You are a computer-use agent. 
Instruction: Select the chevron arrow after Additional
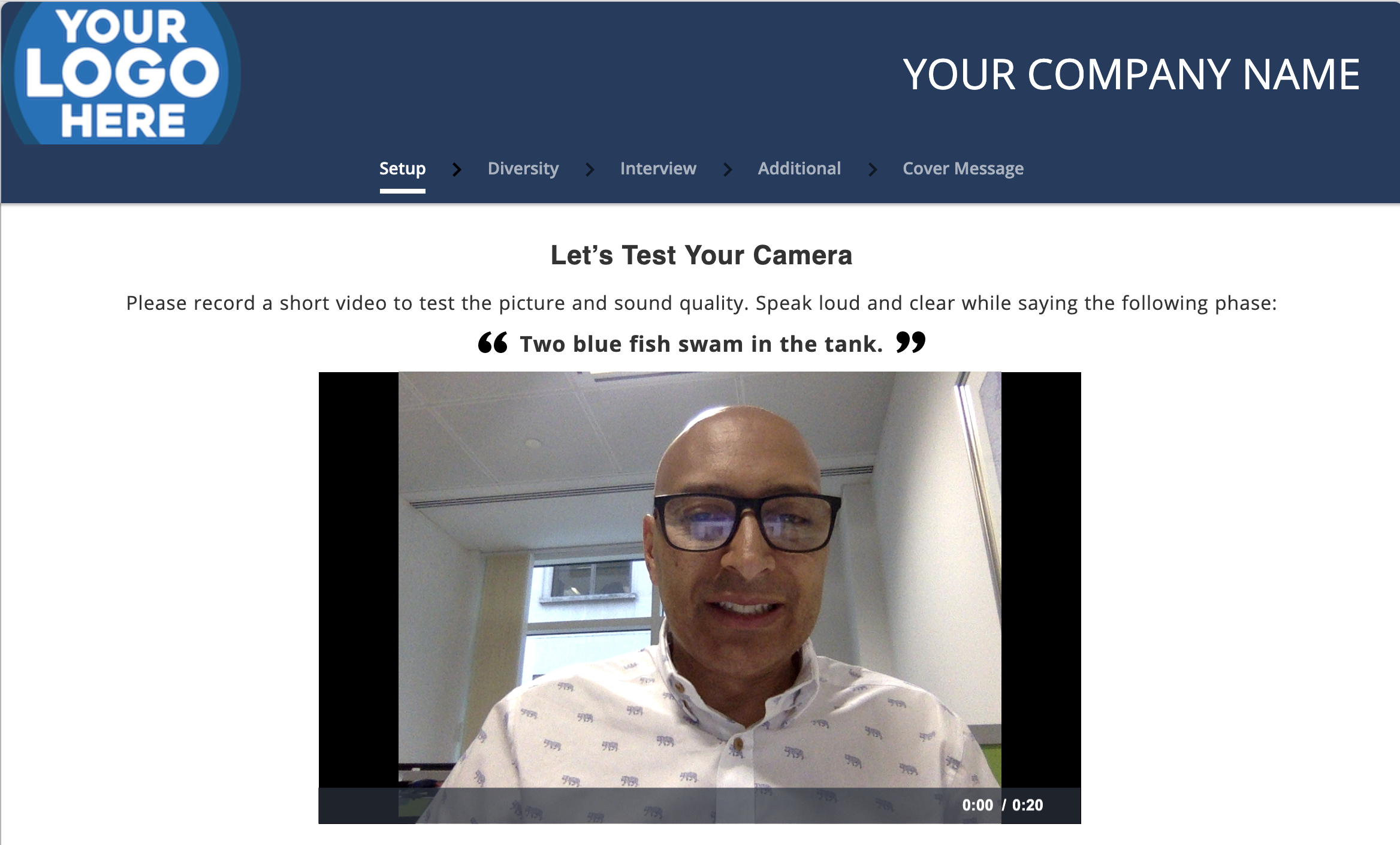pyautogui.click(x=873, y=170)
